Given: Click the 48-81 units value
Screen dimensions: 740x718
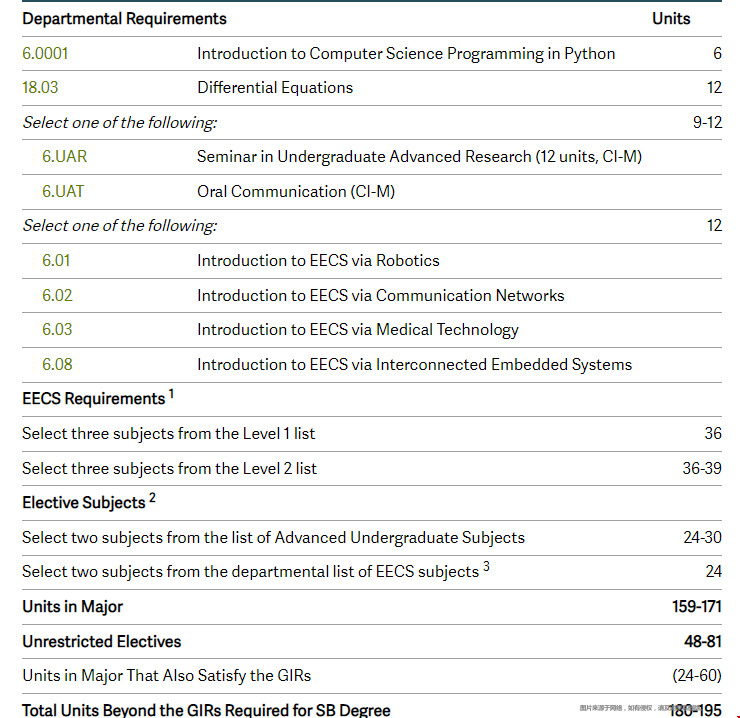Looking at the screenshot, I should pyautogui.click(x=703, y=641).
